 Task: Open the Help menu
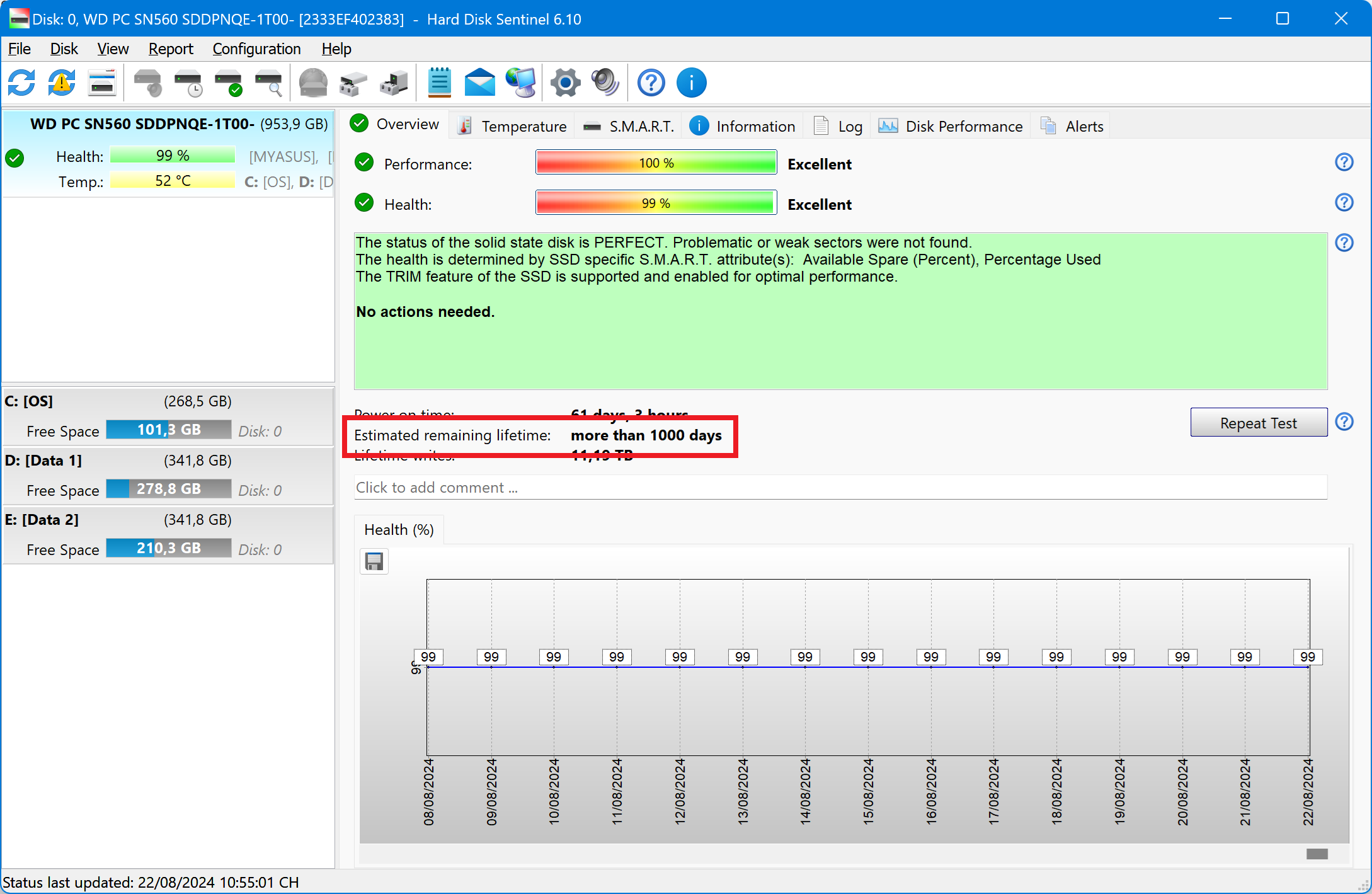pyautogui.click(x=336, y=49)
